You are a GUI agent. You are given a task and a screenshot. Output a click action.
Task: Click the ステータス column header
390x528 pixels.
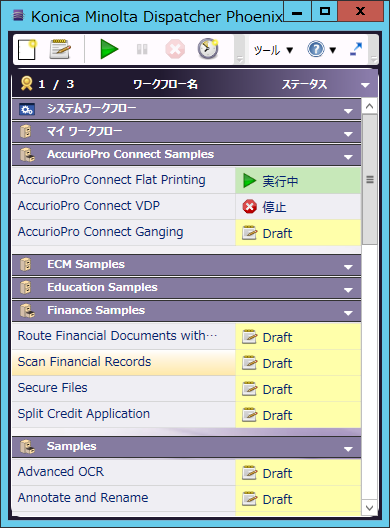click(x=304, y=84)
